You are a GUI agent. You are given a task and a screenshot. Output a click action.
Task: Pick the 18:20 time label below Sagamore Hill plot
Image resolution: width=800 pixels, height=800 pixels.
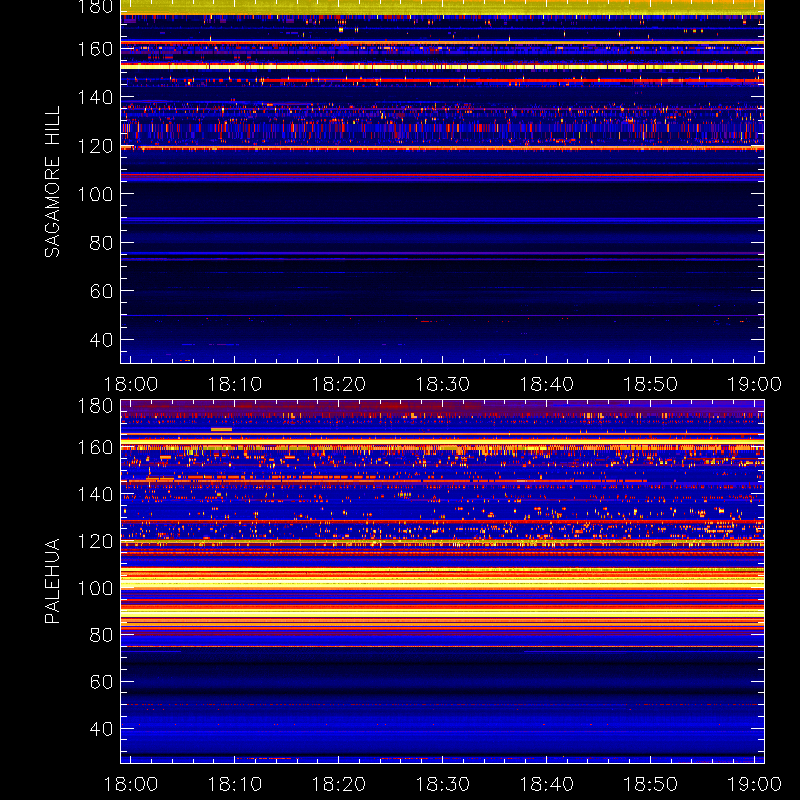pos(339,384)
